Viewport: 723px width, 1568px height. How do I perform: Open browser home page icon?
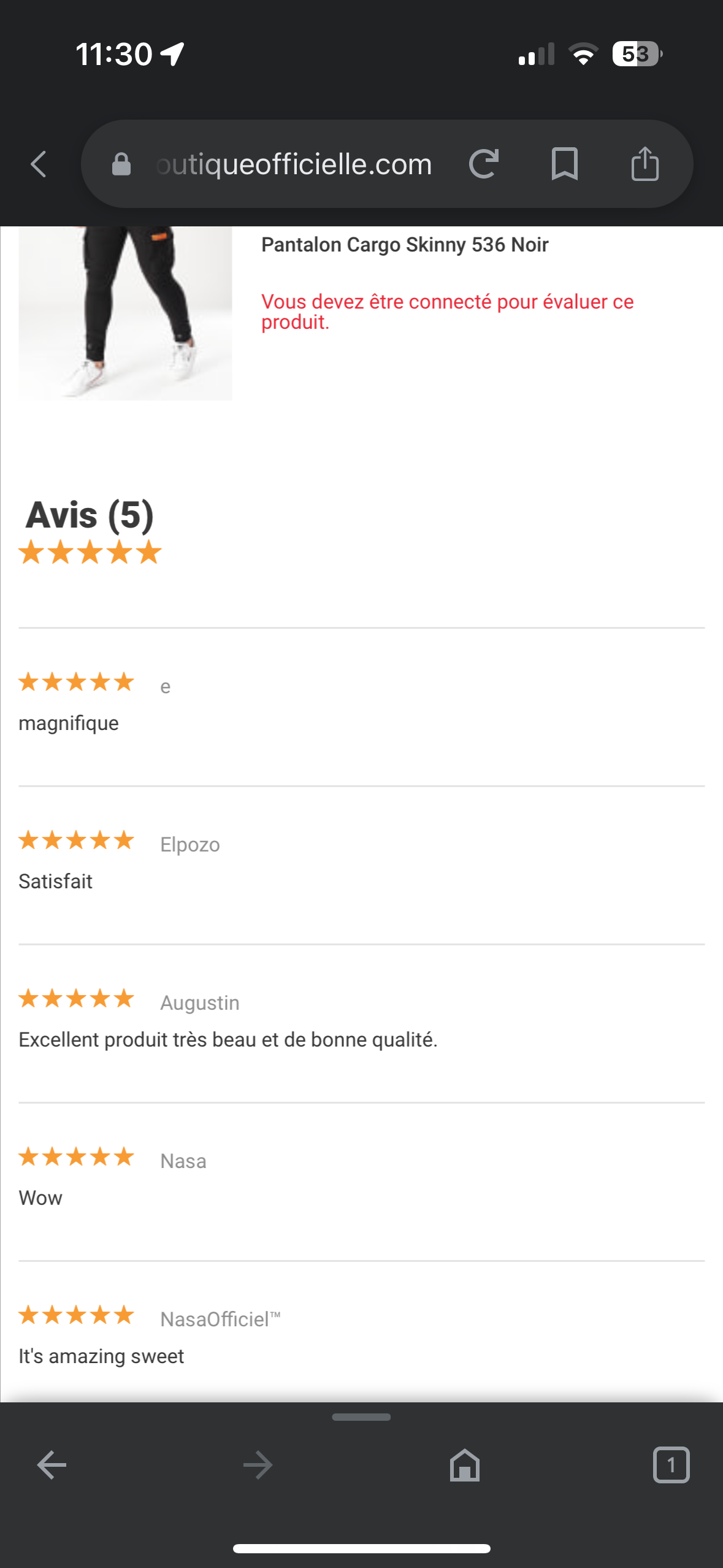click(465, 1466)
